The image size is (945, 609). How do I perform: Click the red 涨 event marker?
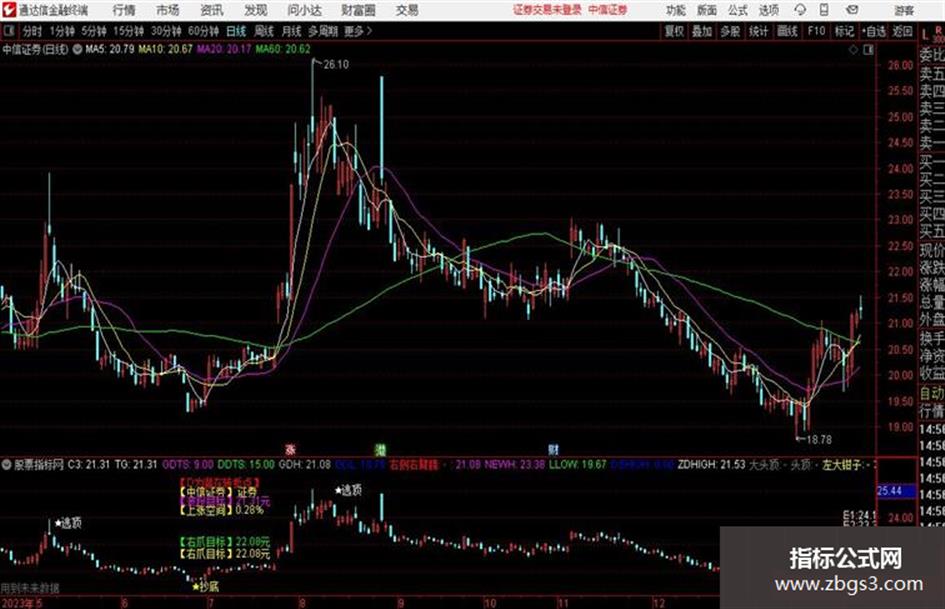pos(290,450)
